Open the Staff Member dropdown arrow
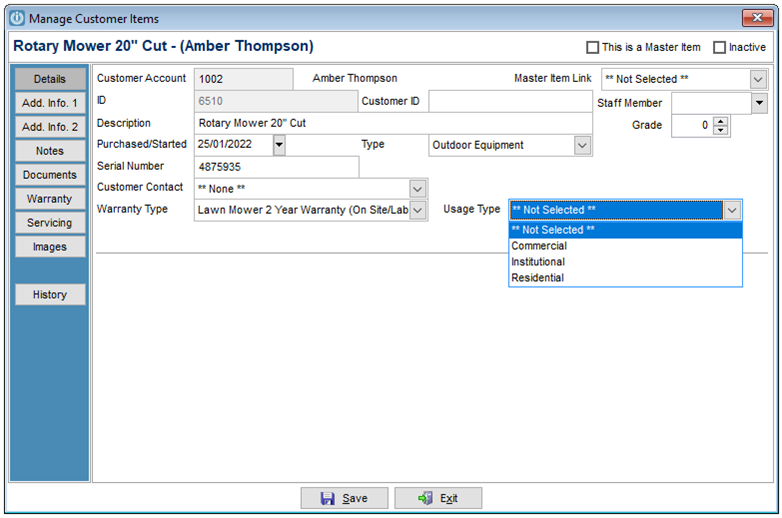Viewport: 782px width, 518px height. [759, 103]
